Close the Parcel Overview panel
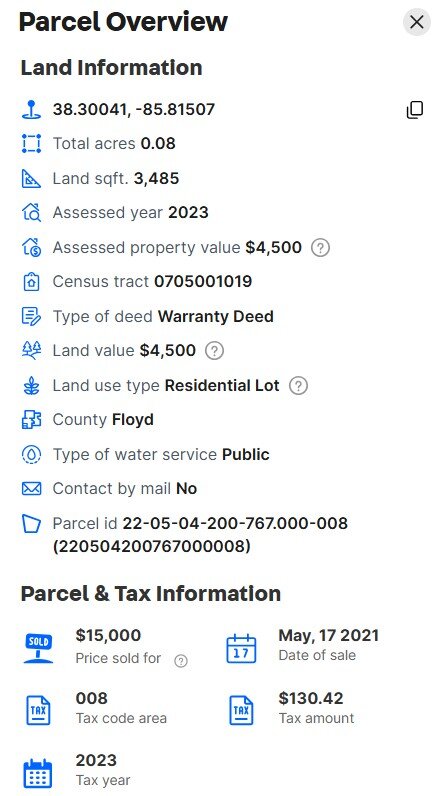The height and width of the screenshot is (796, 445). [x=417, y=22]
